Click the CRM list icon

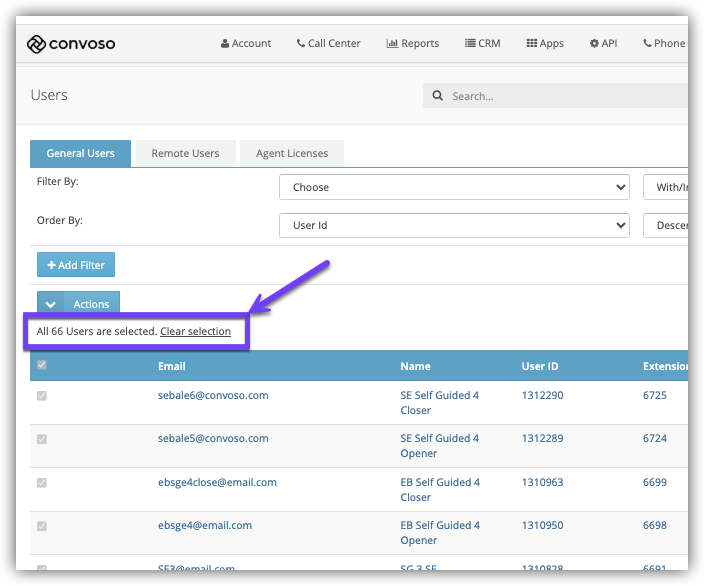[x=470, y=43]
